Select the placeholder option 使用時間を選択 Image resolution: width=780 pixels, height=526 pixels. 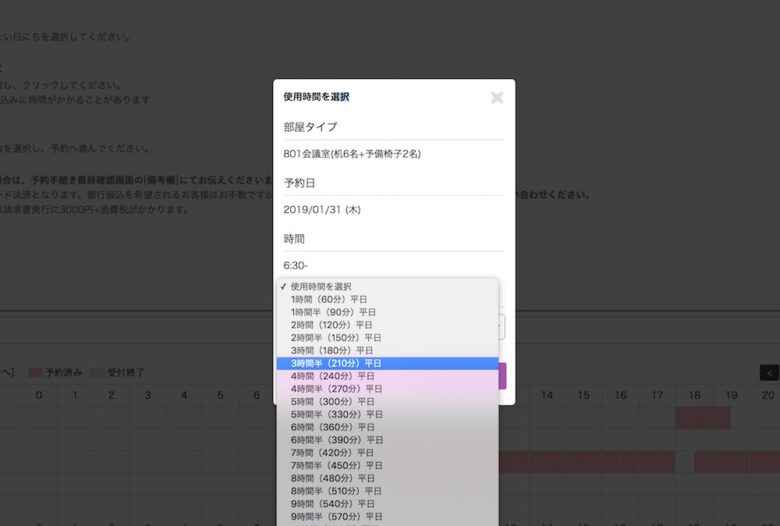(388, 287)
